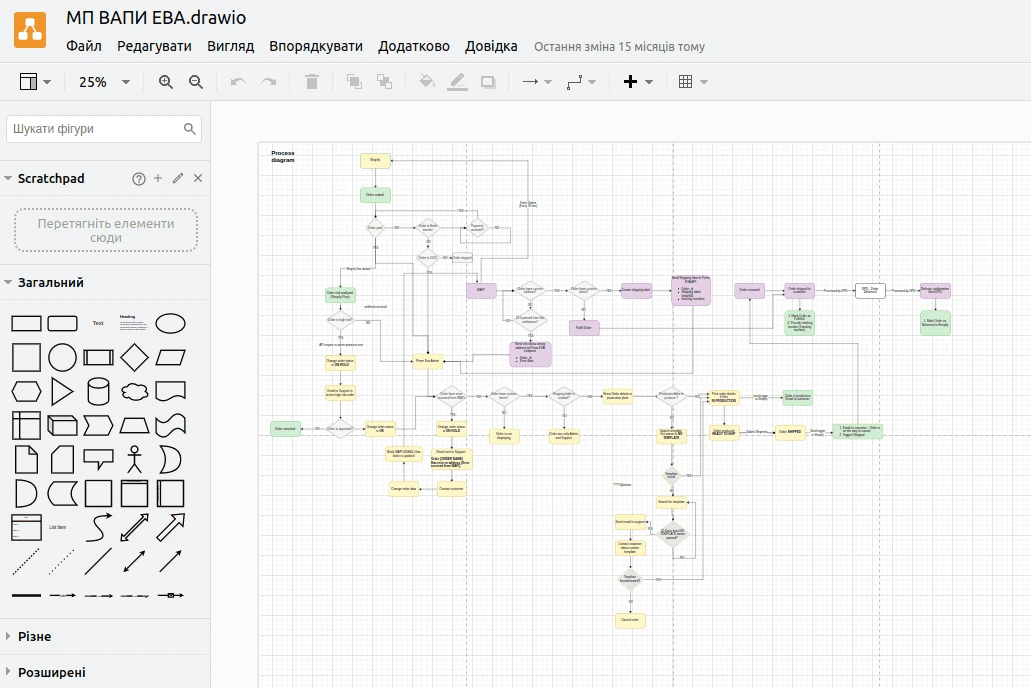1031x688 pixels.
Task: Click the zoom out magnifier icon
Action: 196,82
